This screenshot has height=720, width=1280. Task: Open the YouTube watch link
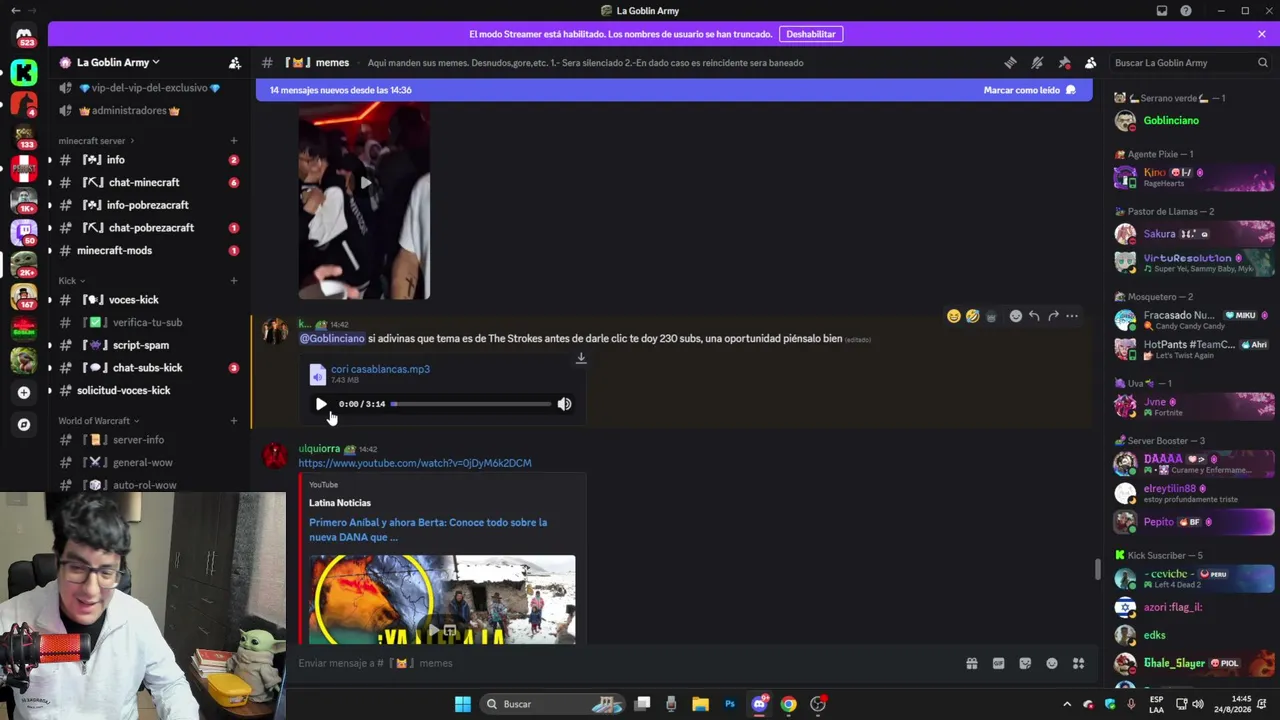coord(415,463)
